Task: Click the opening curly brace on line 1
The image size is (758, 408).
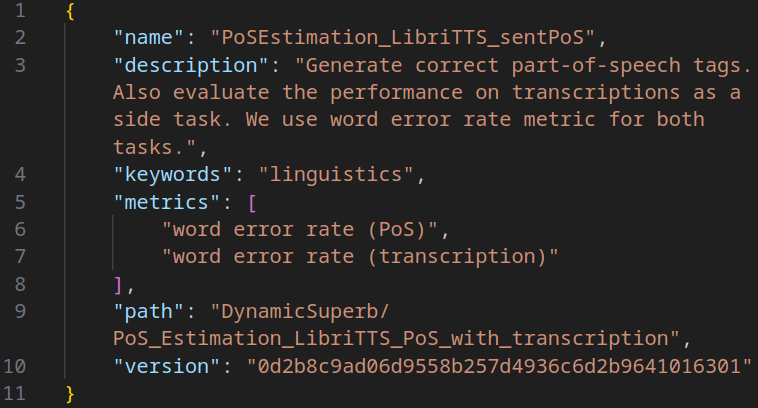Action: tap(69, 12)
